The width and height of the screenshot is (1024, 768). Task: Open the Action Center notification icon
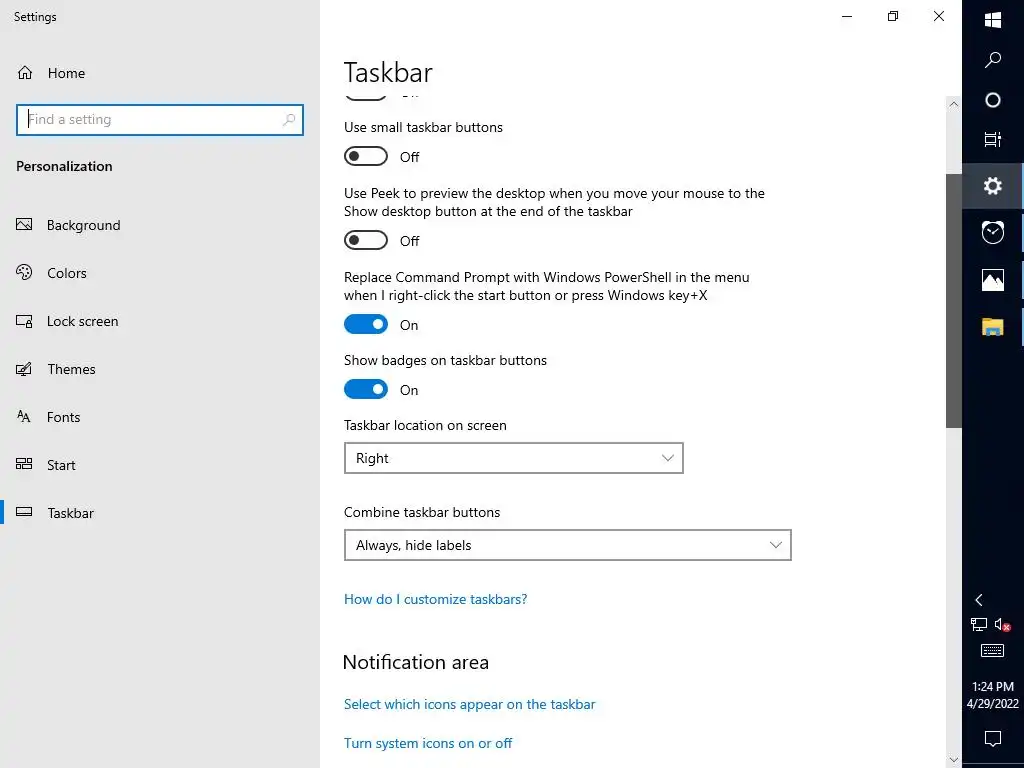[x=992, y=739]
